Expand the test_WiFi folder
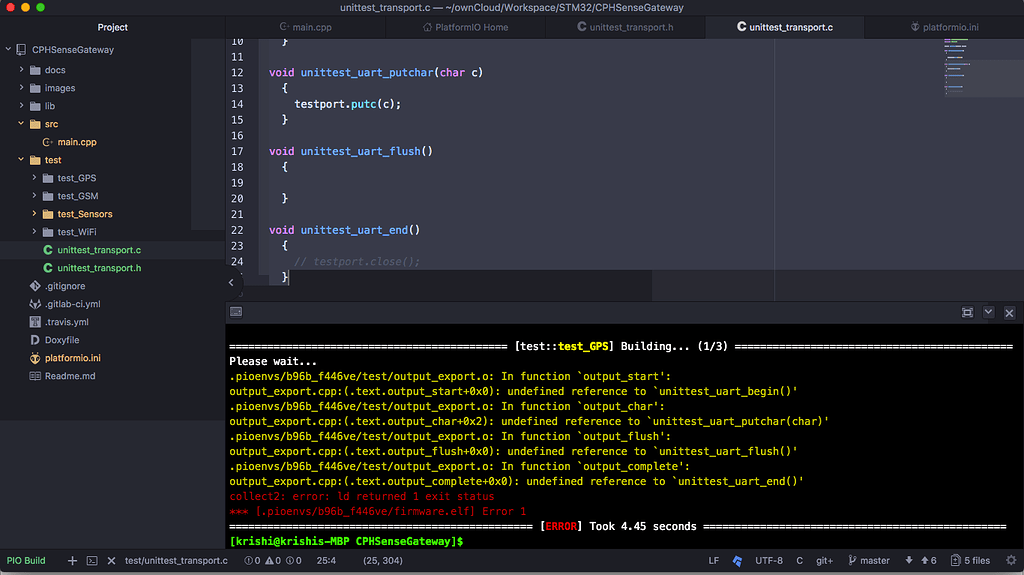Screen dimensions: 1024x575 [35, 232]
